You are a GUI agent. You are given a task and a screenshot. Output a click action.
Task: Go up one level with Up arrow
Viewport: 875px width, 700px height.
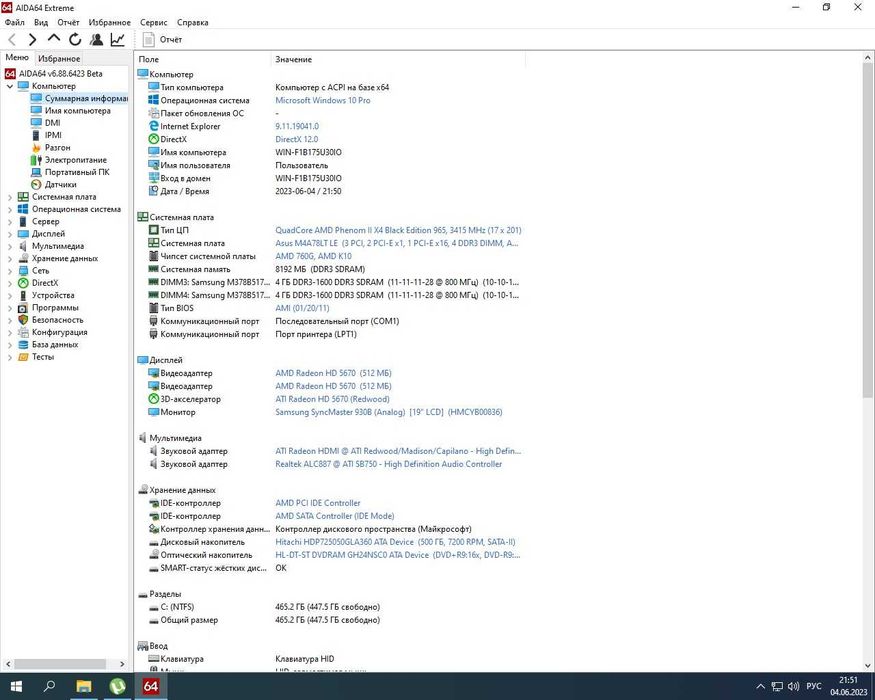(x=54, y=39)
